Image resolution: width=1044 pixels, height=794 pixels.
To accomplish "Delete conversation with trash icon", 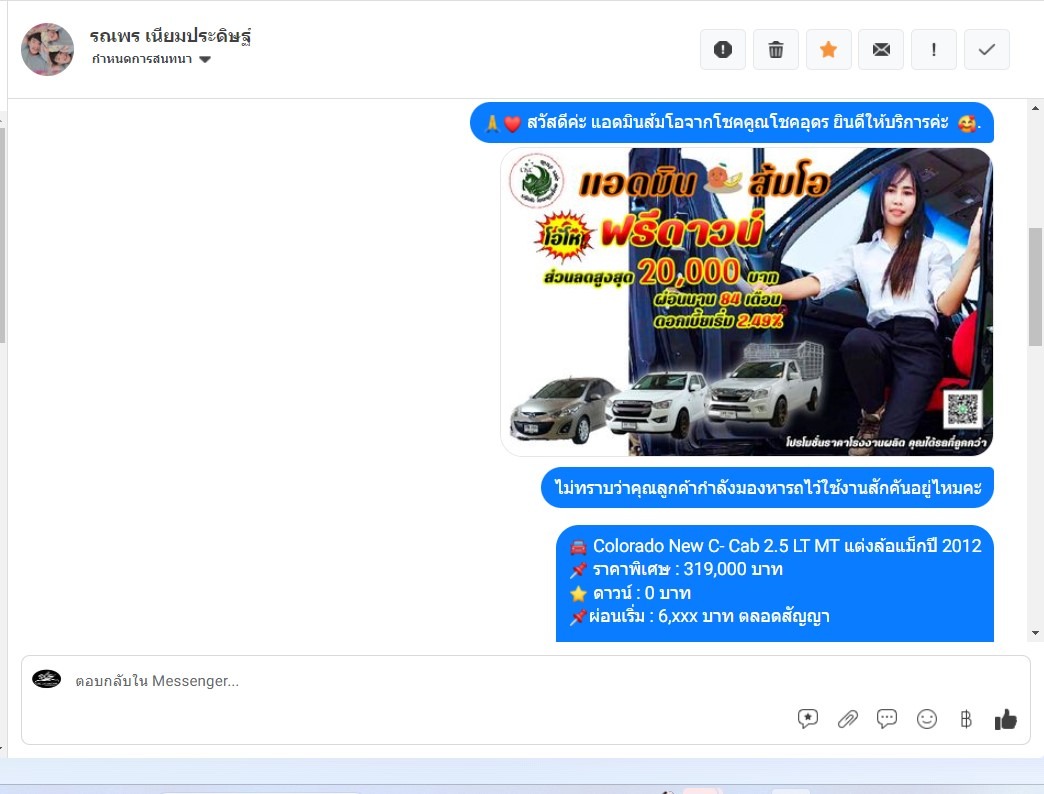I will [x=776, y=49].
